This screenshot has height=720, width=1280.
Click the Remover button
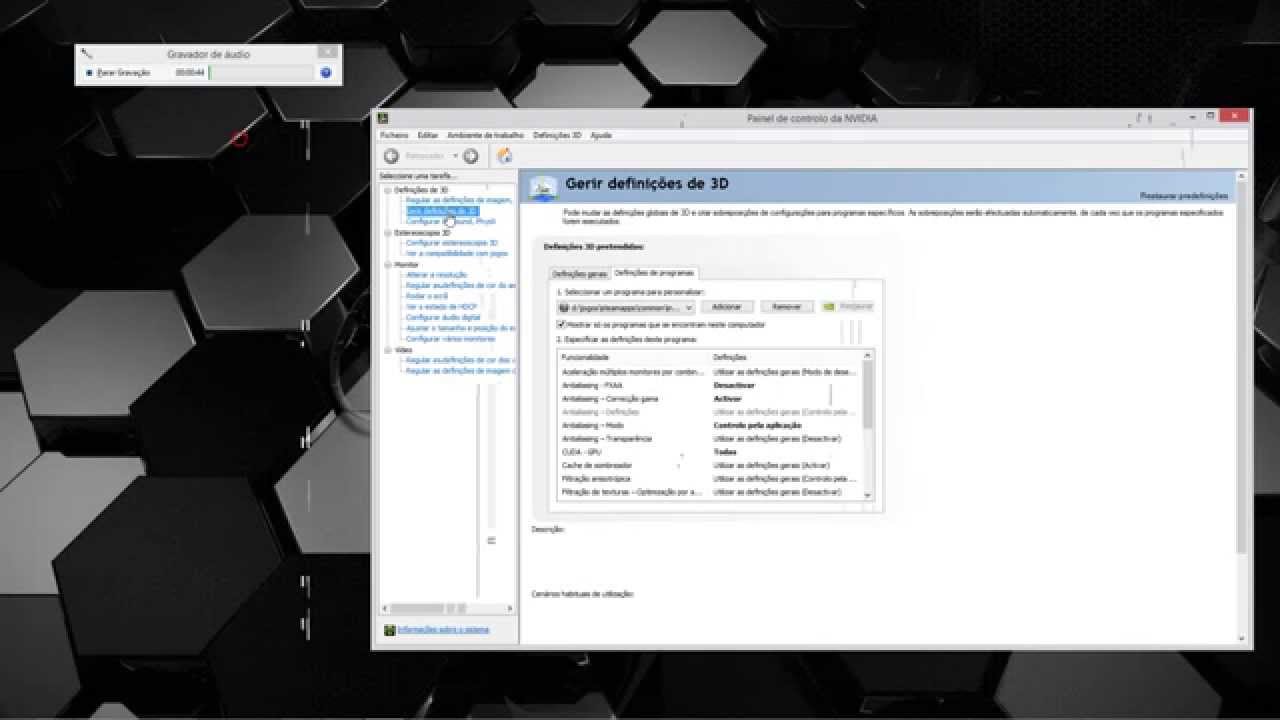[787, 307]
